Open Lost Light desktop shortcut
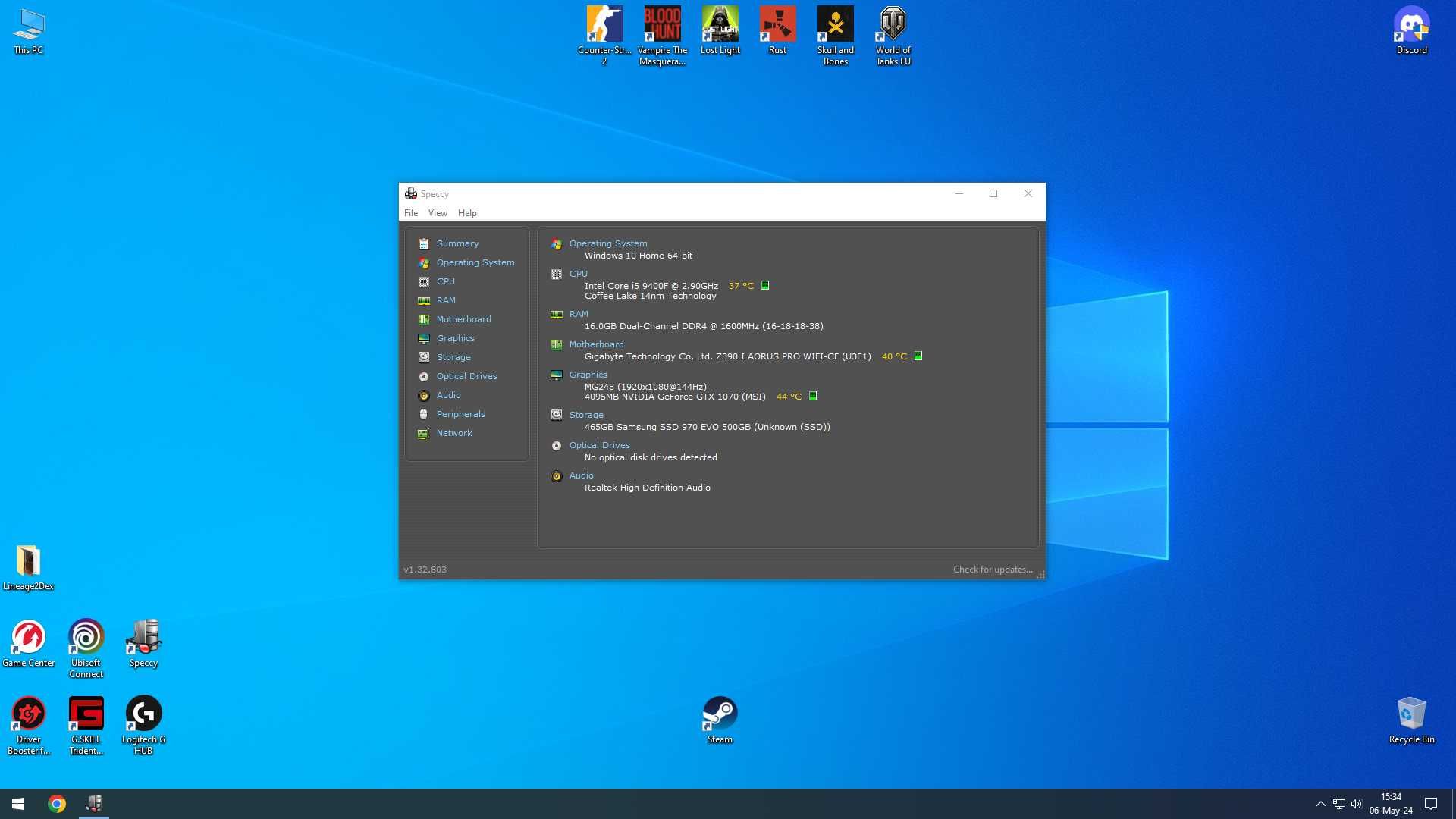This screenshot has width=1456, height=819. click(720, 30)
